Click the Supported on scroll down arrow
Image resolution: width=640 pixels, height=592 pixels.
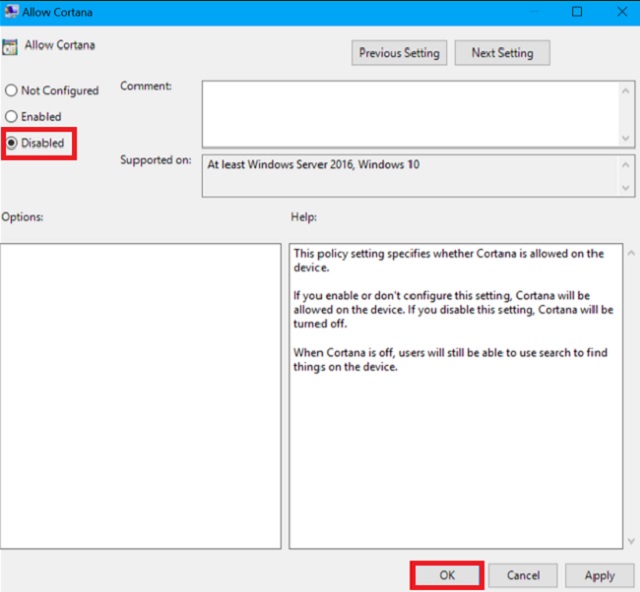[626, 188]
